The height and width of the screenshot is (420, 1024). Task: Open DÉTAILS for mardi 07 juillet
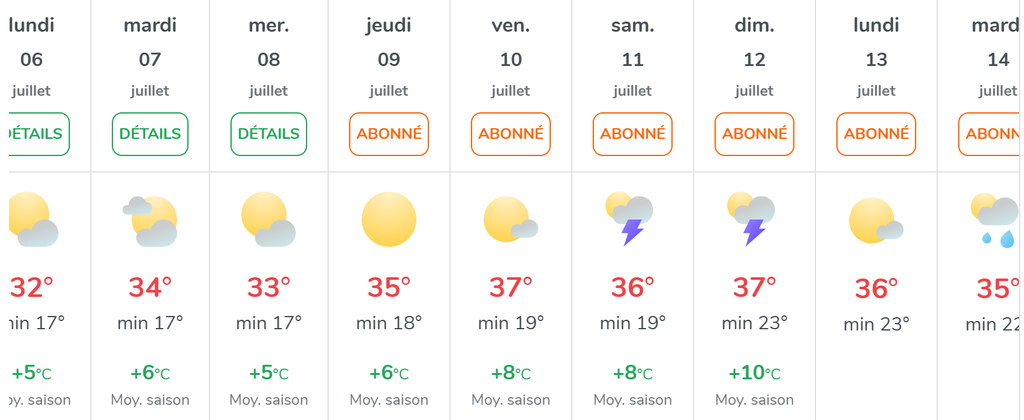150,134
